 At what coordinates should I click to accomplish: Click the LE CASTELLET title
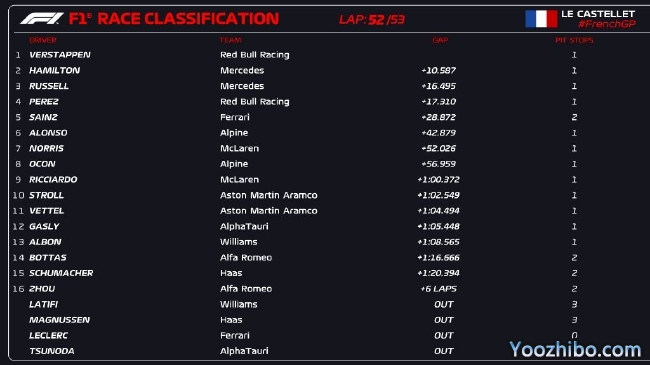click(598, 14)
